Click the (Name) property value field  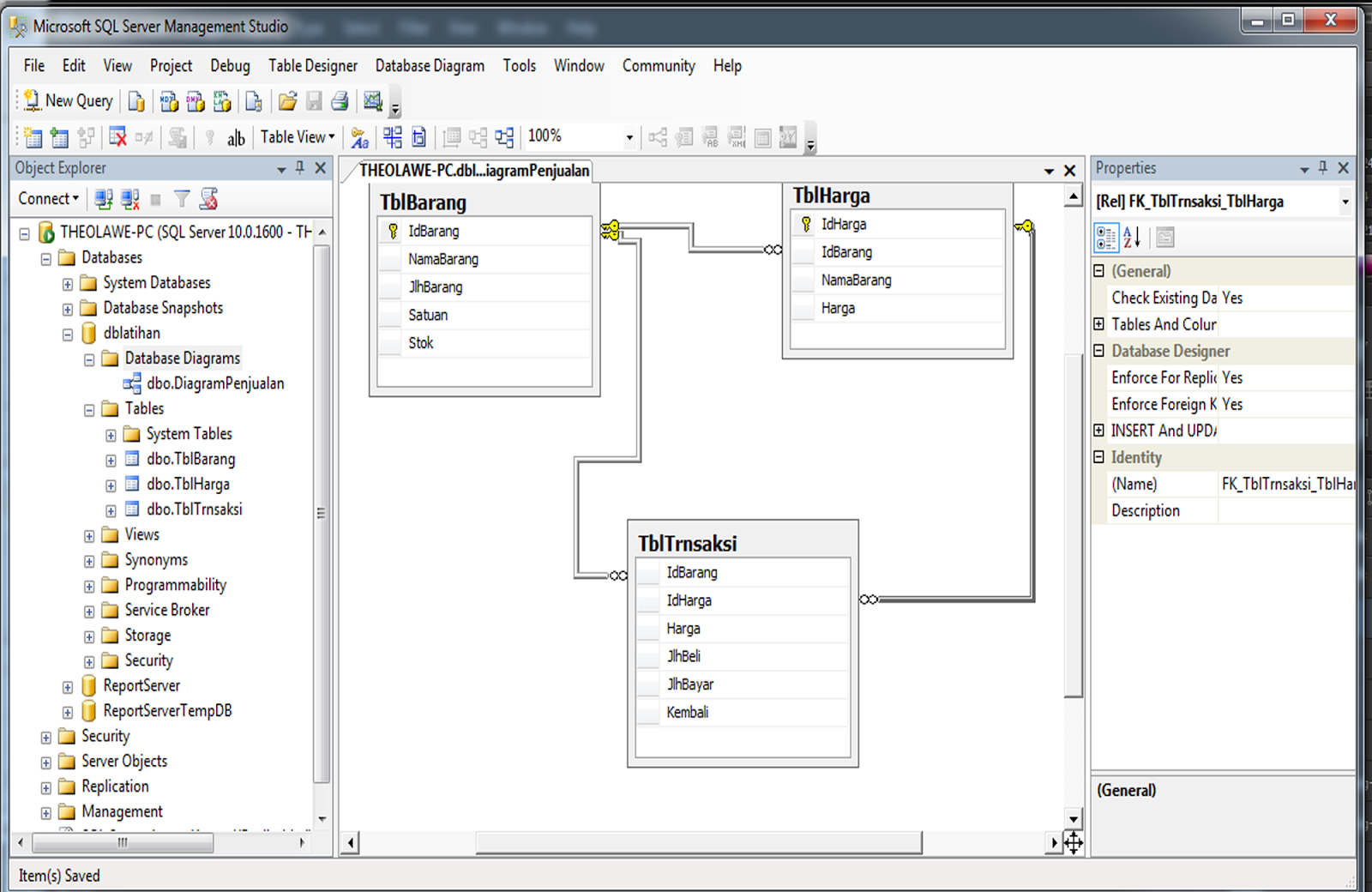(x=1287, y=485)
